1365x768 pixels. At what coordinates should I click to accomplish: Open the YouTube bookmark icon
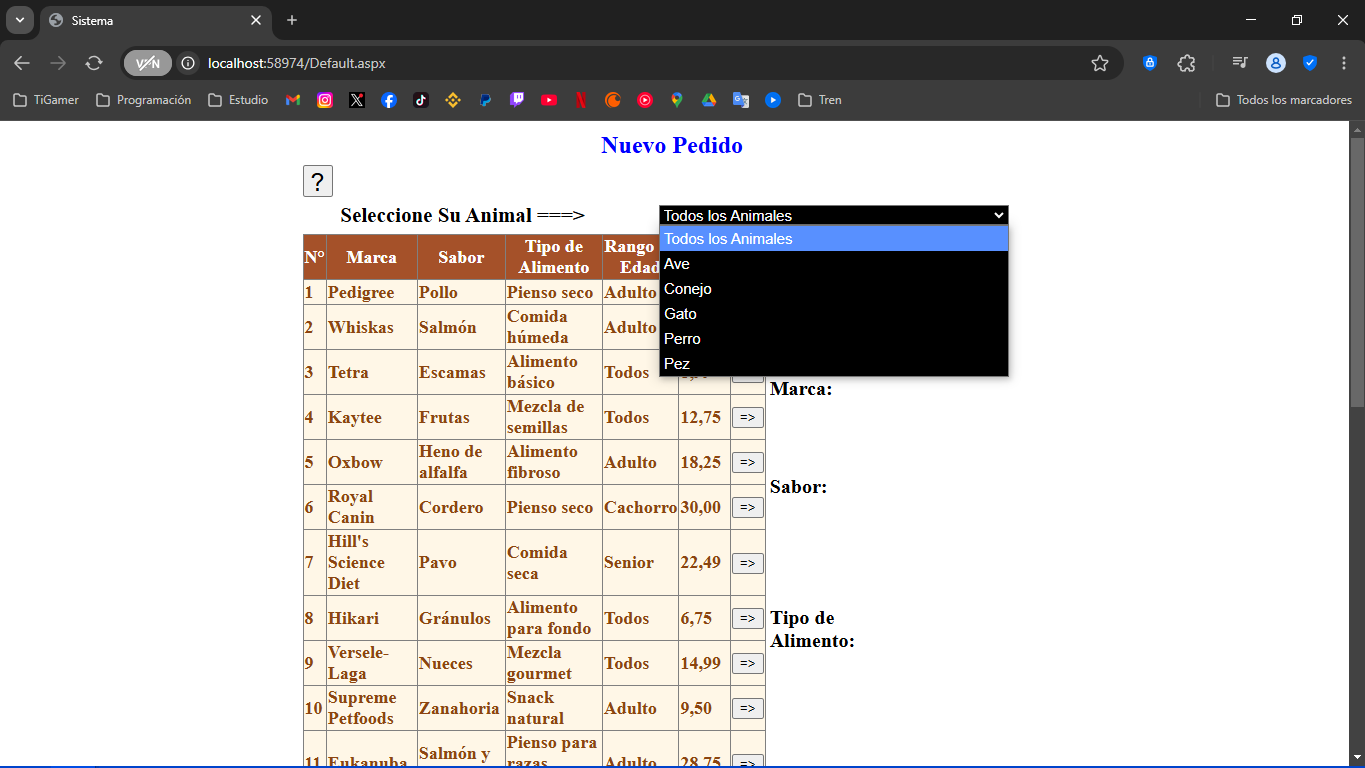coord(549,100)
